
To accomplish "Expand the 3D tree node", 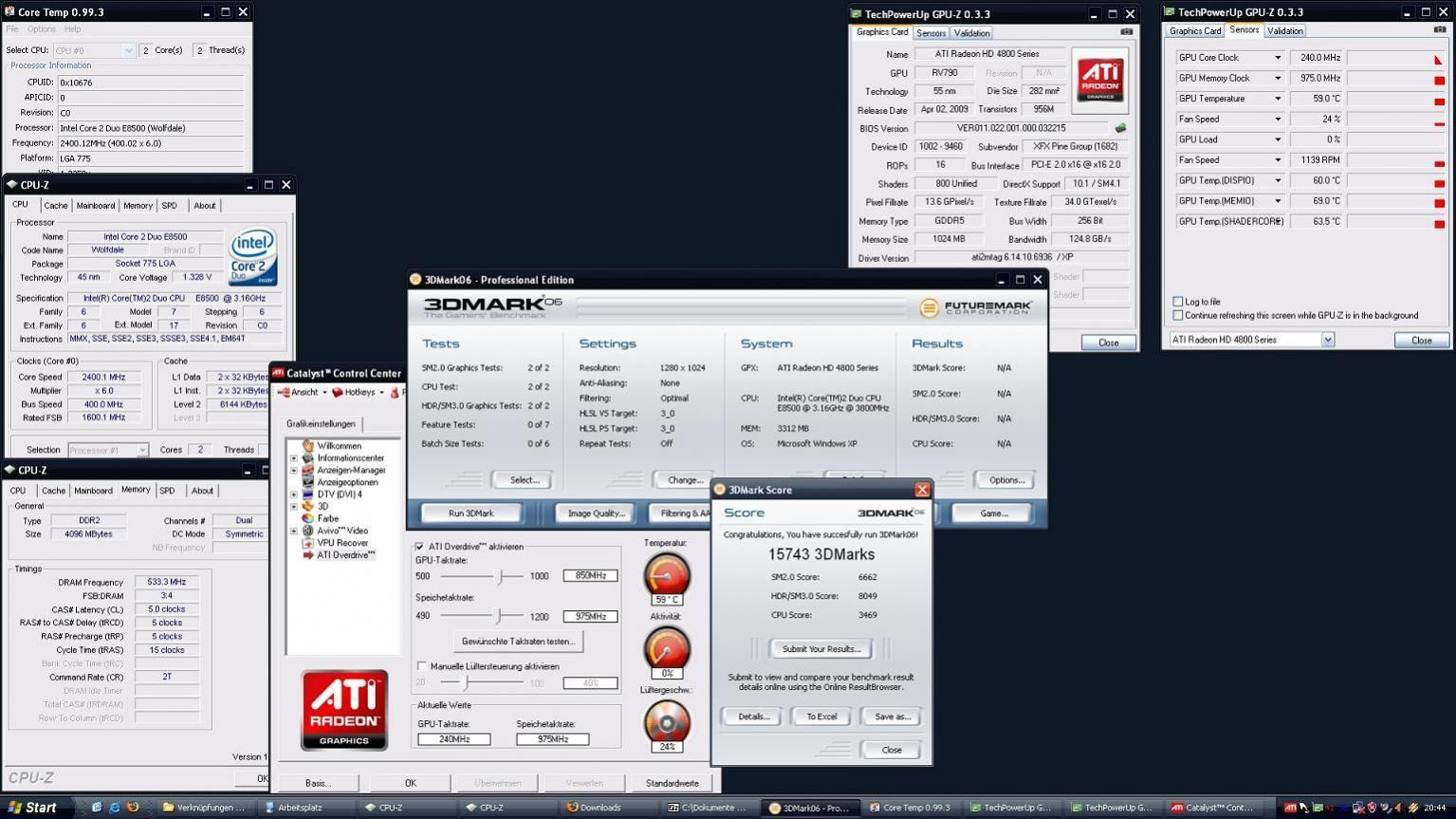I will [x=294, y=507].
